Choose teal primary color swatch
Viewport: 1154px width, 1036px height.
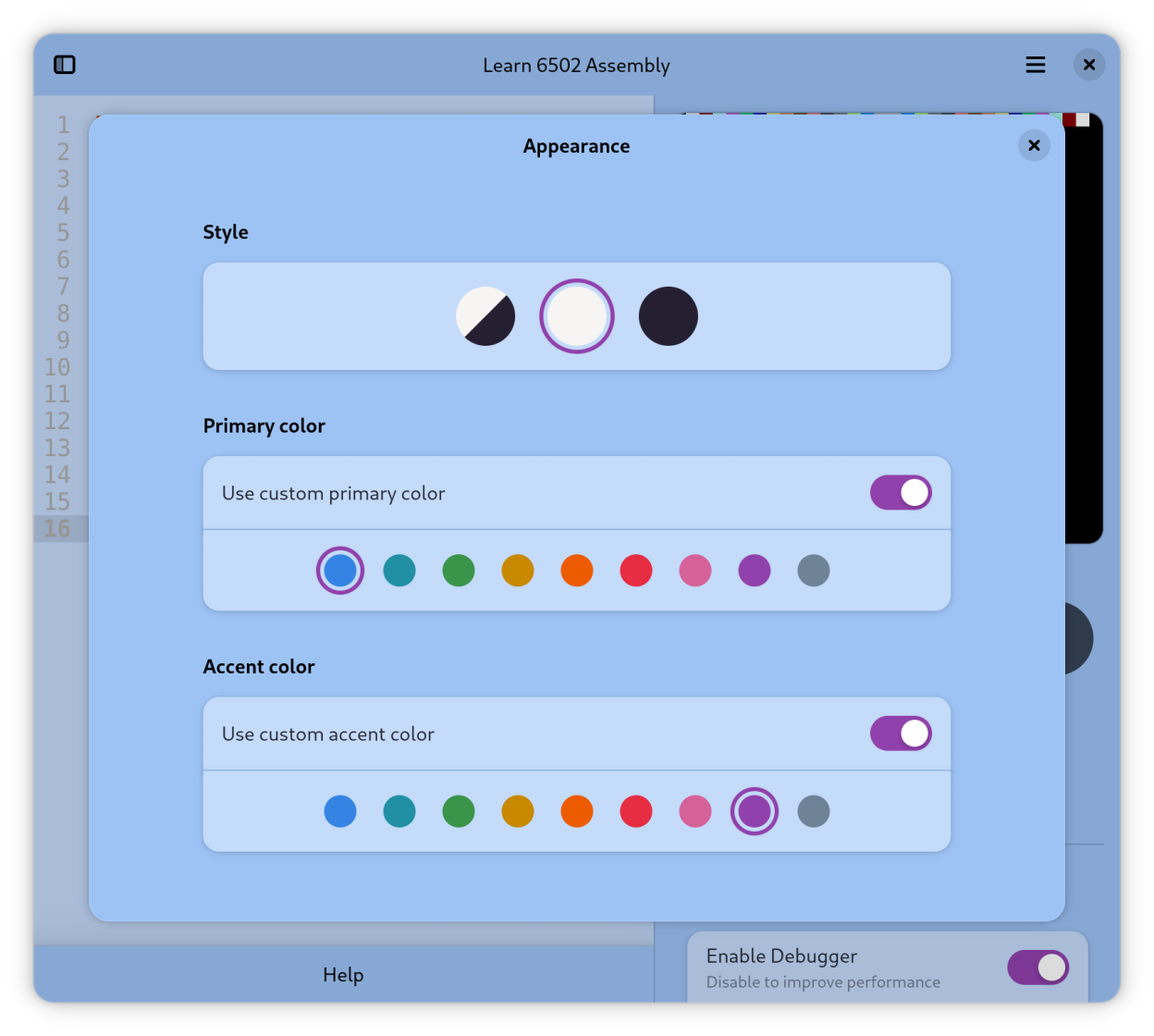pyautogui.click(x=399, y=571)
